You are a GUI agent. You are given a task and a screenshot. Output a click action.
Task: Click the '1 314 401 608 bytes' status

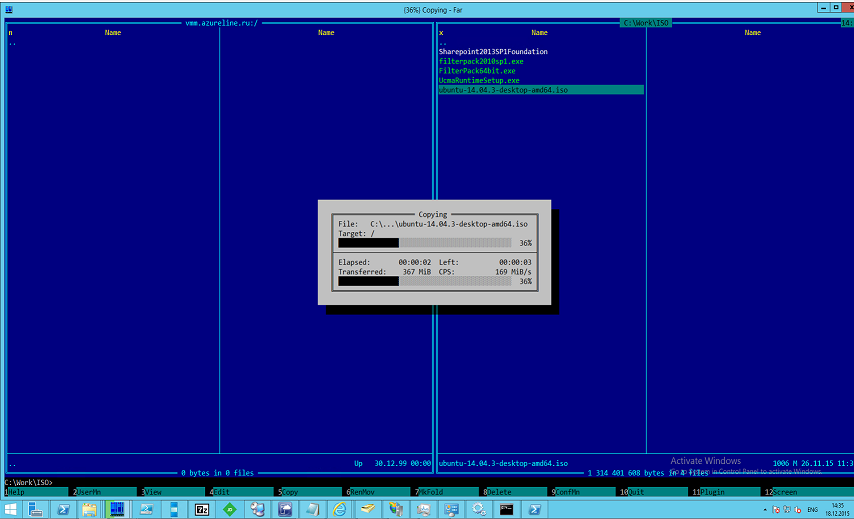tap(648, 473)
